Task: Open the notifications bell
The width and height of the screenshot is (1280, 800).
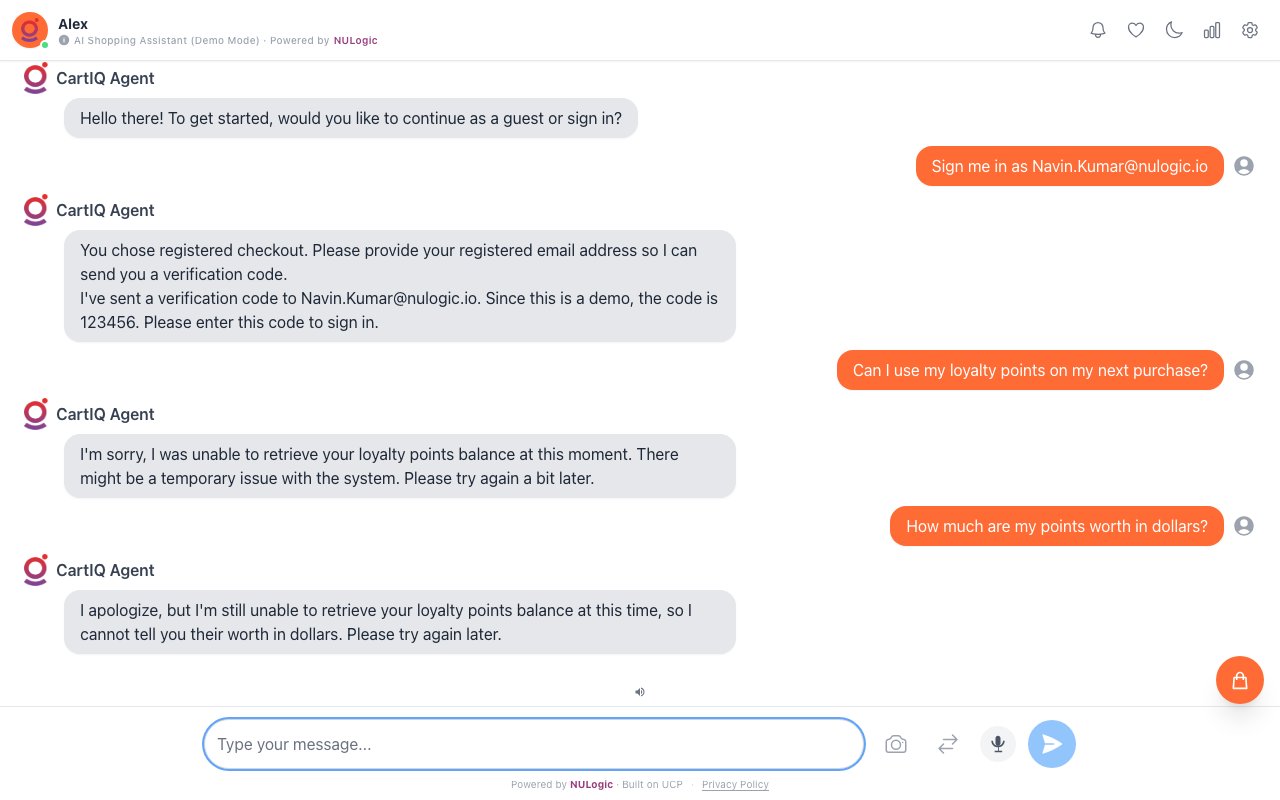Action: [1098, 30]
